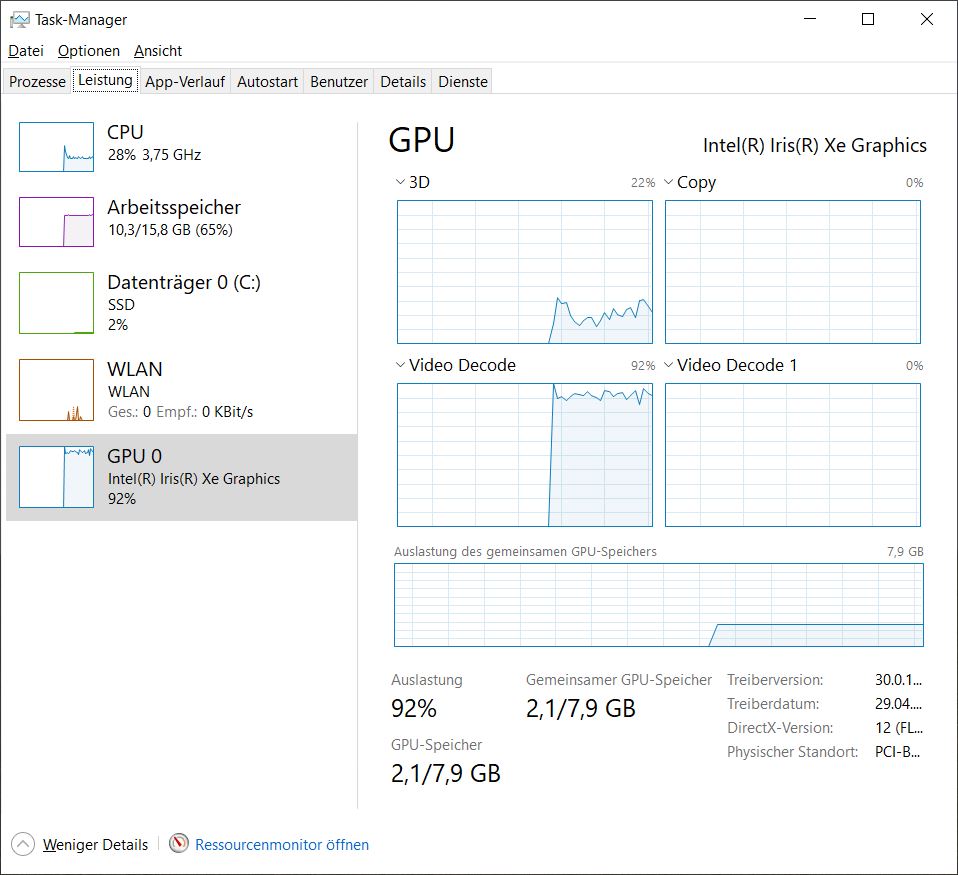958x875 pixels.
Task: Open the Datei menu
Action: point(26,51)
